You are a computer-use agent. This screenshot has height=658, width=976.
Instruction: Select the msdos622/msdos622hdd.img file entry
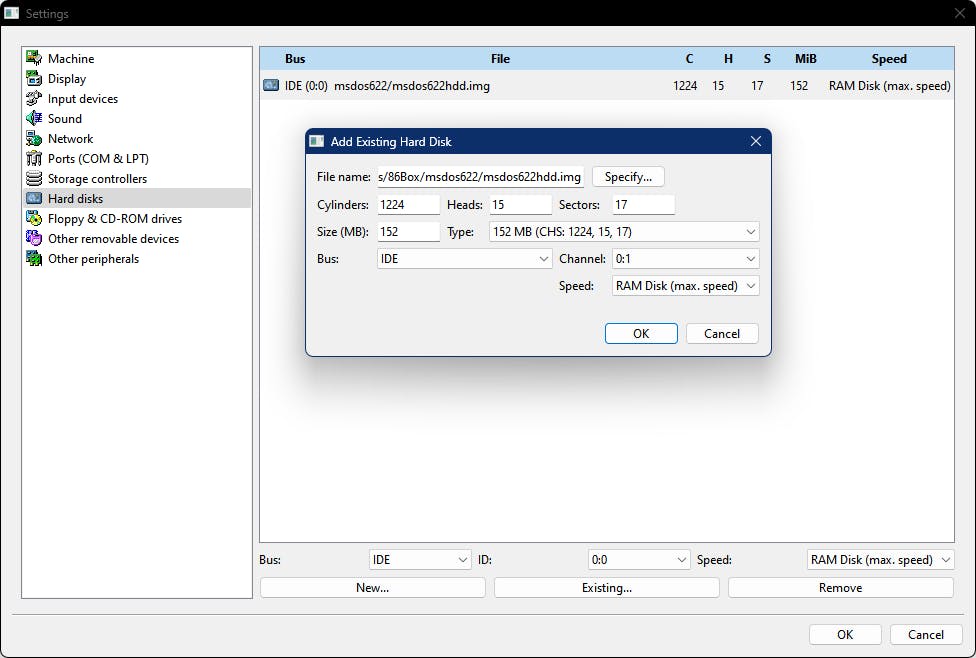tap(411, 86)
